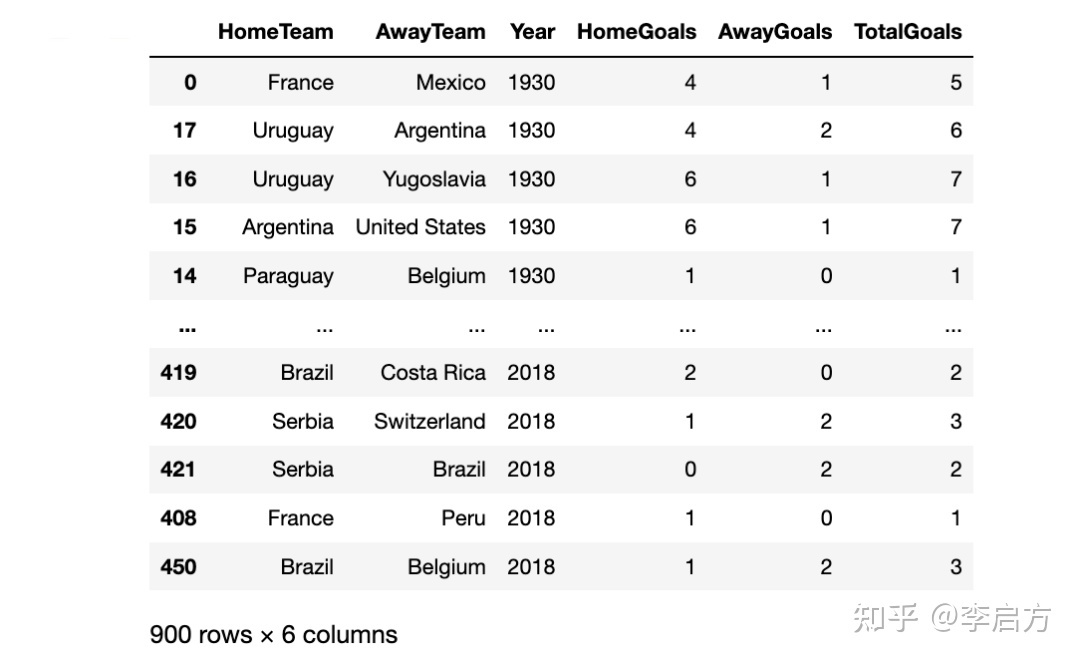Click the 900 rows × 6 columns text

[273, 634]
